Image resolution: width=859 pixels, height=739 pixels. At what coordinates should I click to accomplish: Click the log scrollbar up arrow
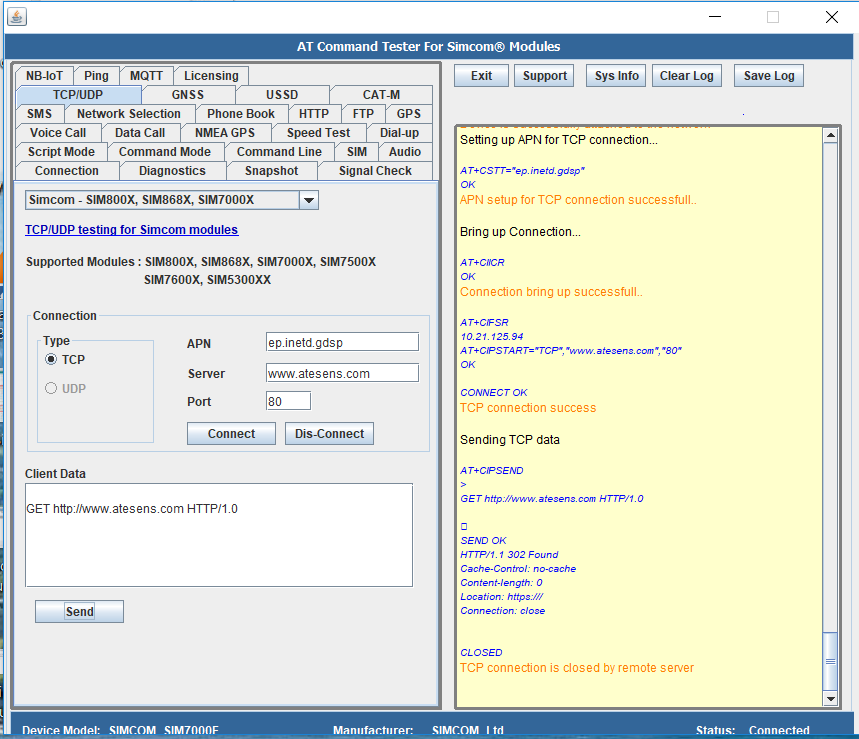pyautogui.click(x=831, y=135)
